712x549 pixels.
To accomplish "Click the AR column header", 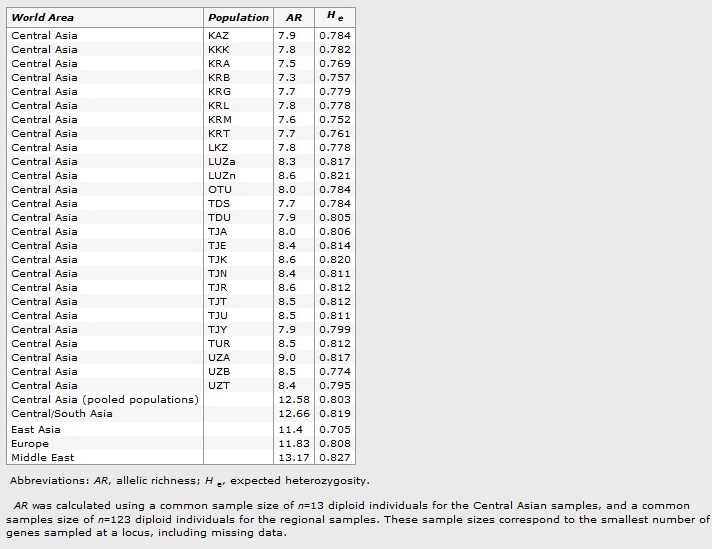I will 294,18.
